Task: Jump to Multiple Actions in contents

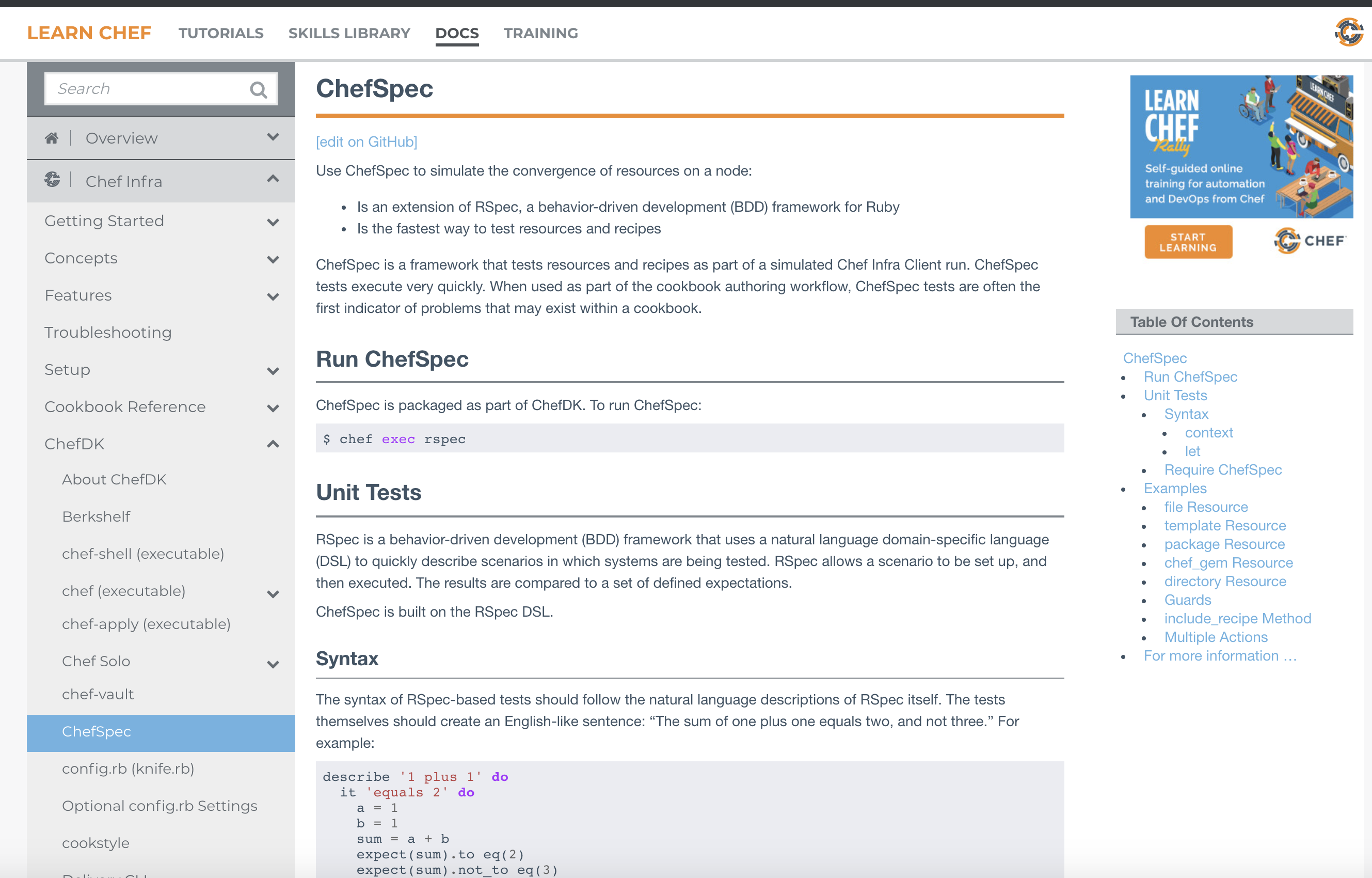Action: (1216, 637)
